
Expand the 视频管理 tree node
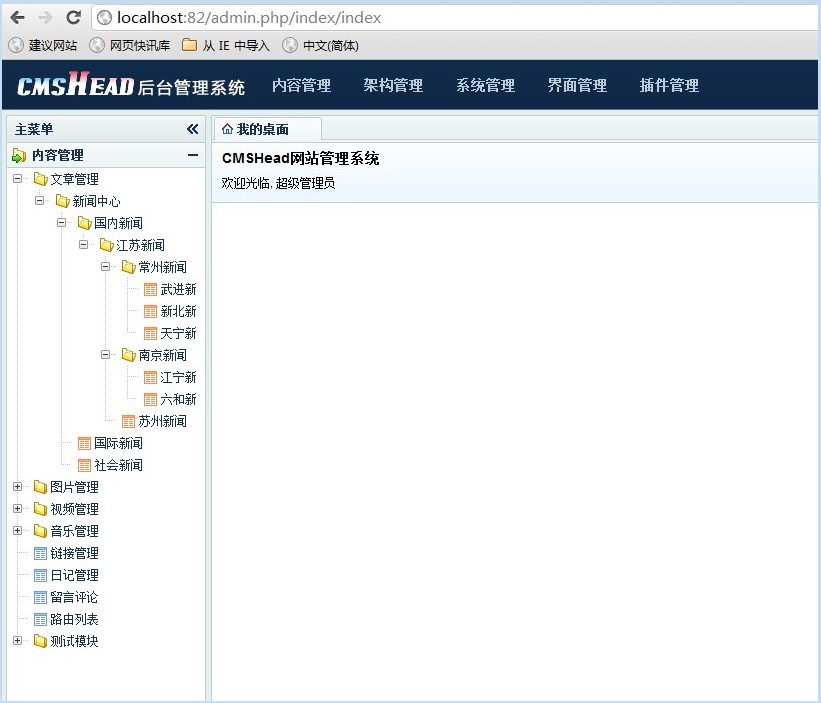18,509
